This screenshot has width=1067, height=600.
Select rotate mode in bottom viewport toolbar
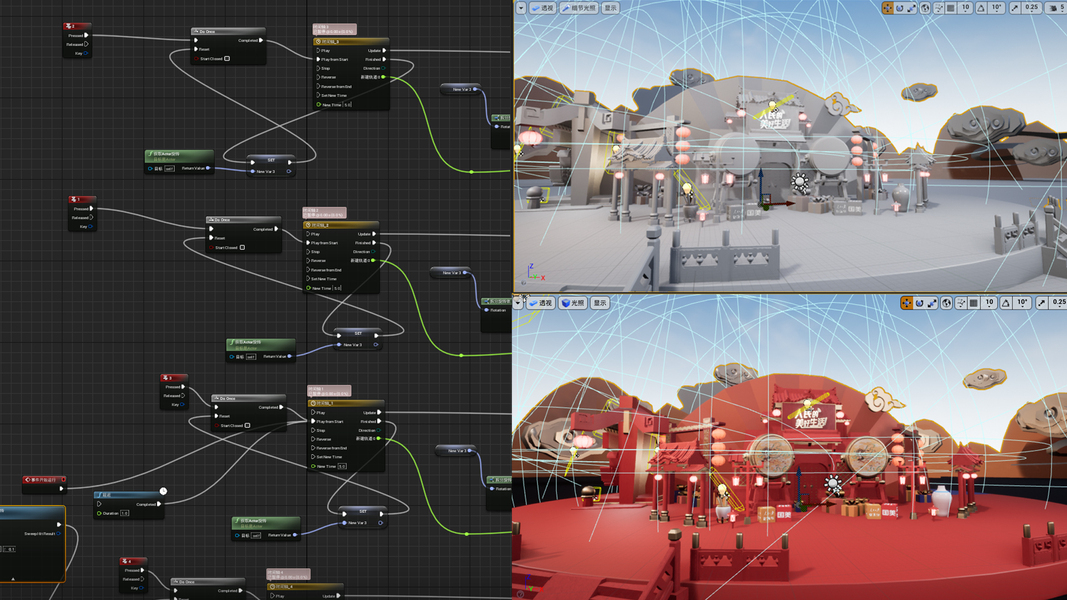(x=919, y=303)
